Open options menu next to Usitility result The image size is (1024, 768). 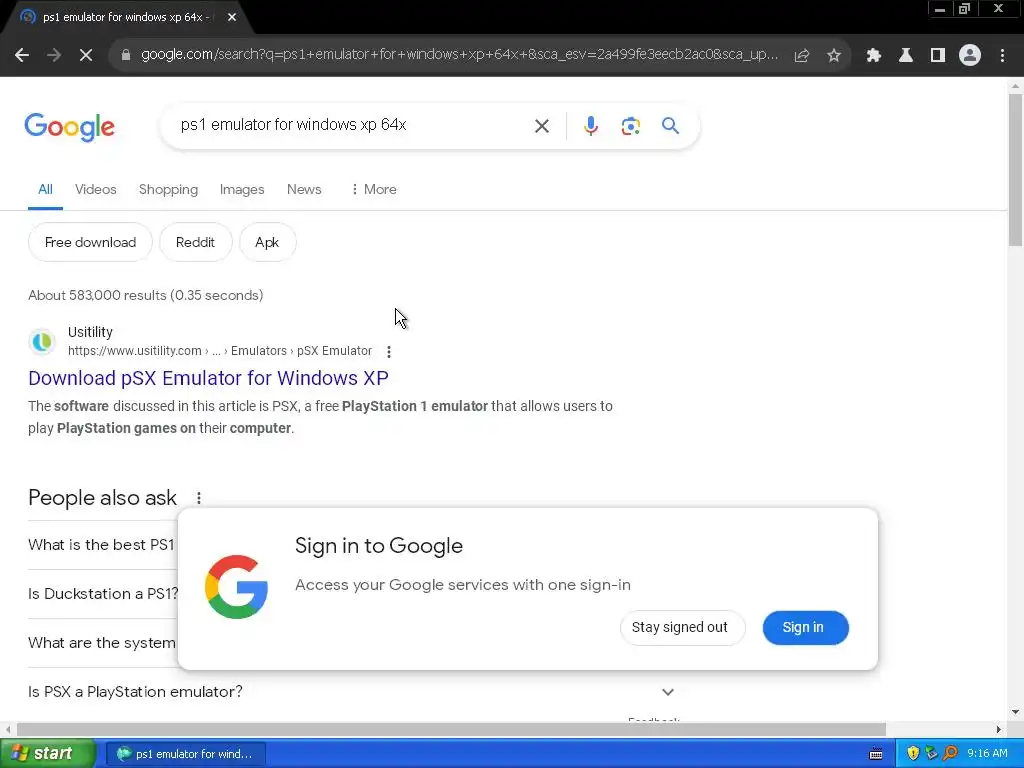[389, 351]
